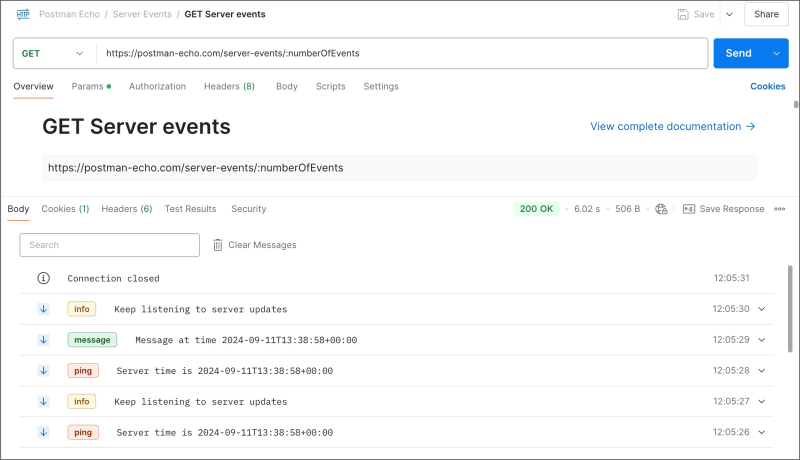Open the Save options dropdown arrow
The width and height of the screenshot is (800, 460).
[x=730, y=14]
